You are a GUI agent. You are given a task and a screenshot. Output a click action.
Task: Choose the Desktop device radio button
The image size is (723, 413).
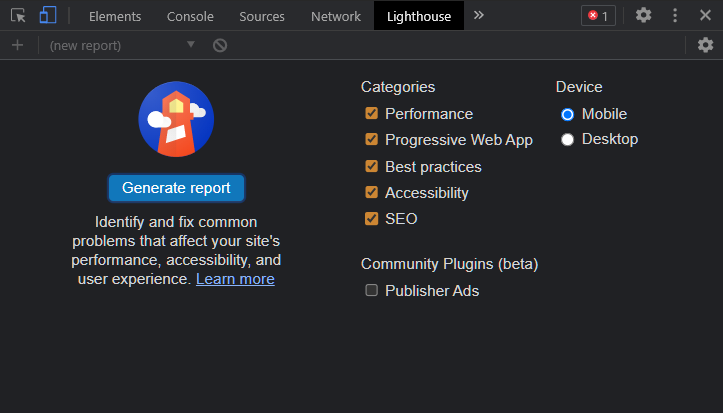567,139
